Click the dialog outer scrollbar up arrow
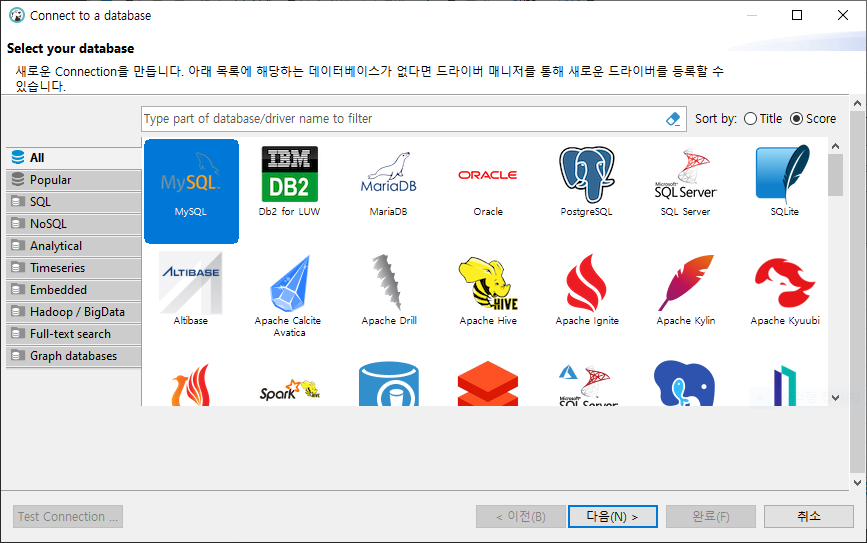Viewport: 867px width, 543px height. (x=857, y=103)
